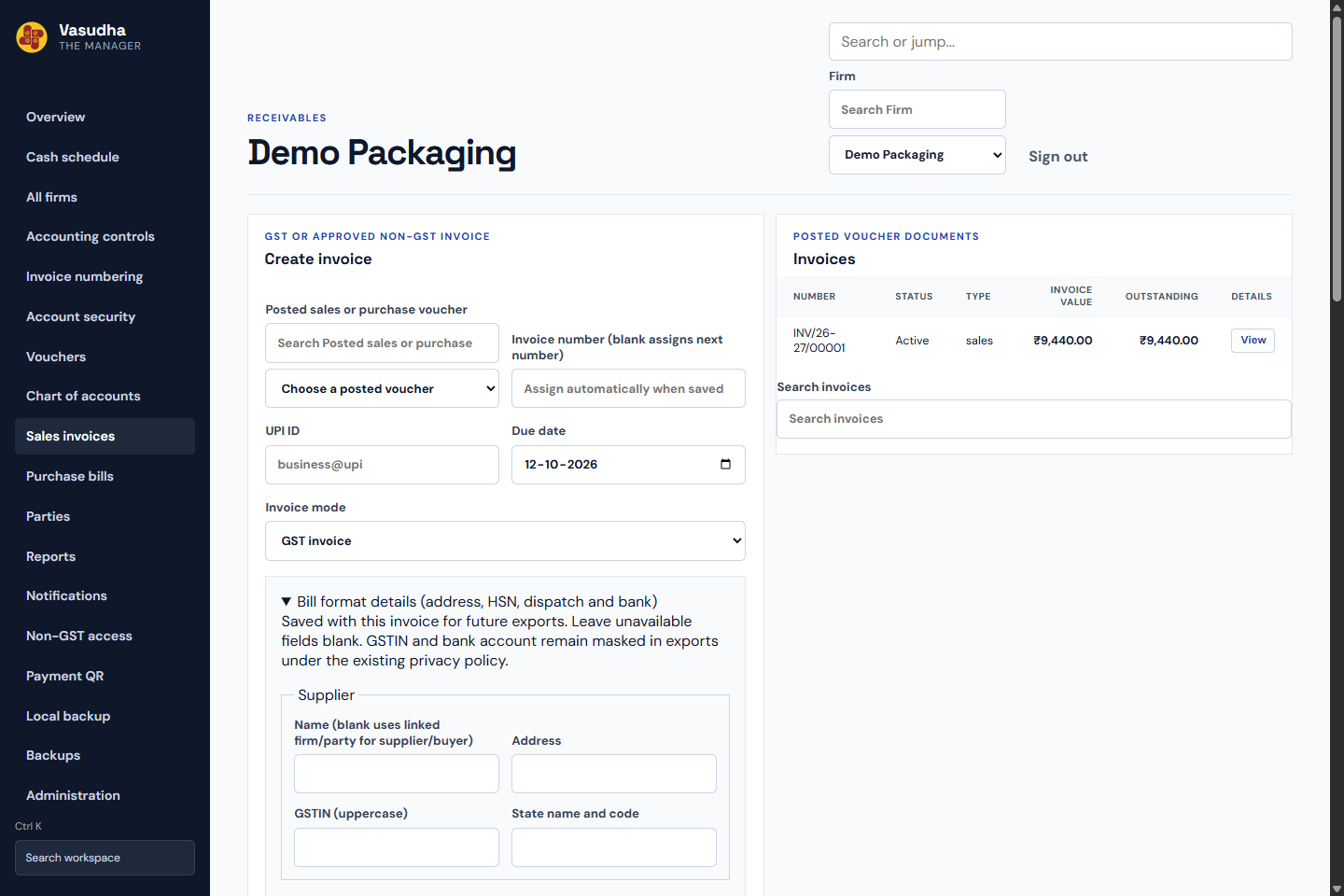Open Local backup
Image resolution: width=1344 pixels, height=896 pixels.
coord(105,716)
